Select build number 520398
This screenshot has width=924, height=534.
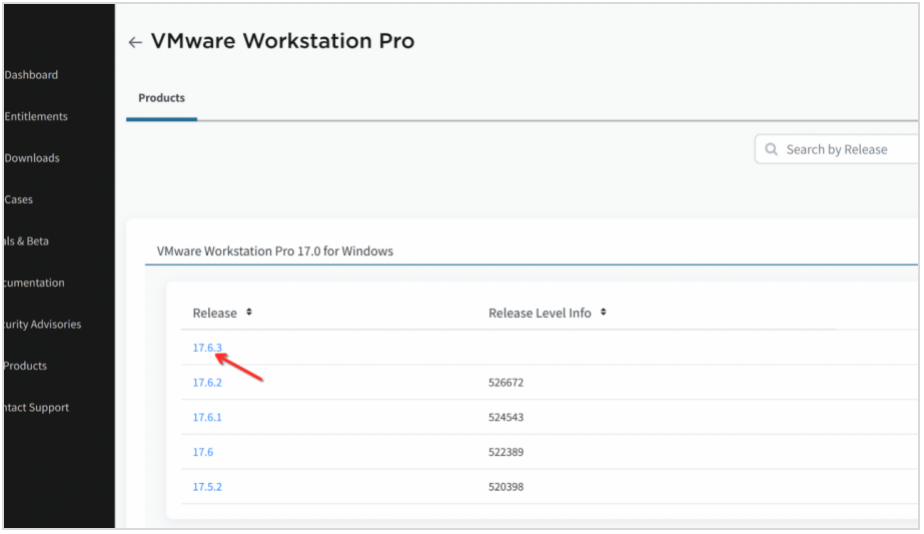coord(506,487)
